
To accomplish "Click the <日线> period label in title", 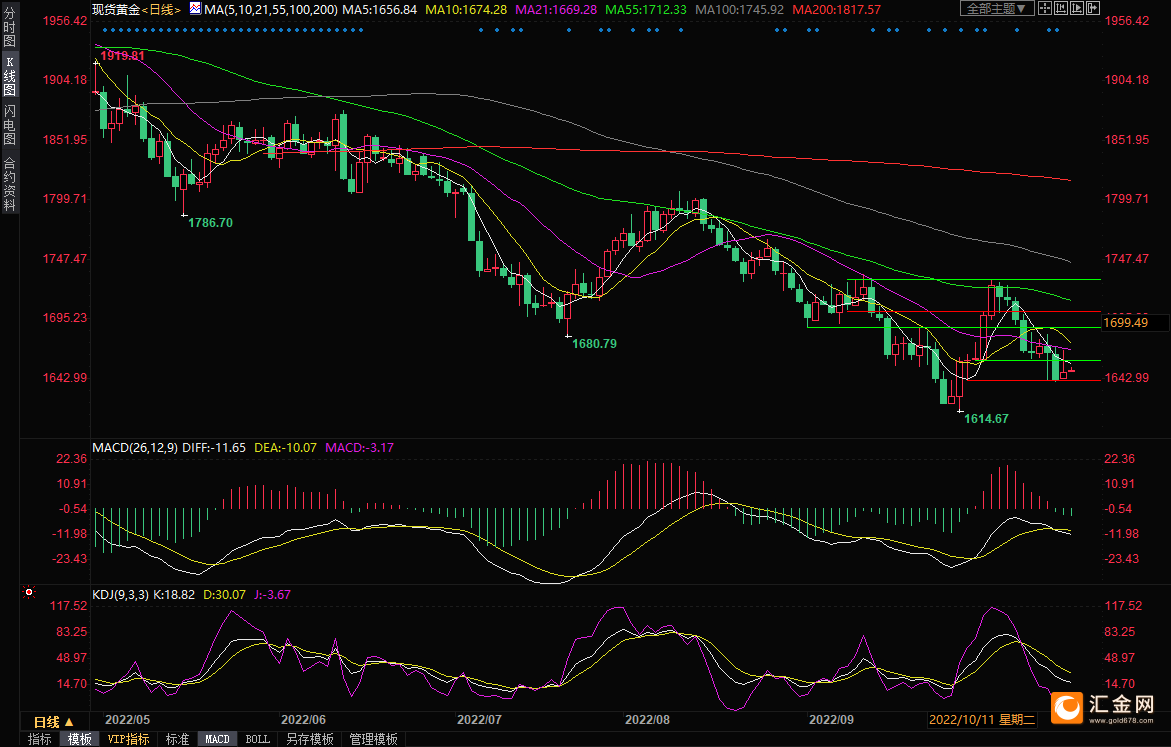I will (160, 9).
